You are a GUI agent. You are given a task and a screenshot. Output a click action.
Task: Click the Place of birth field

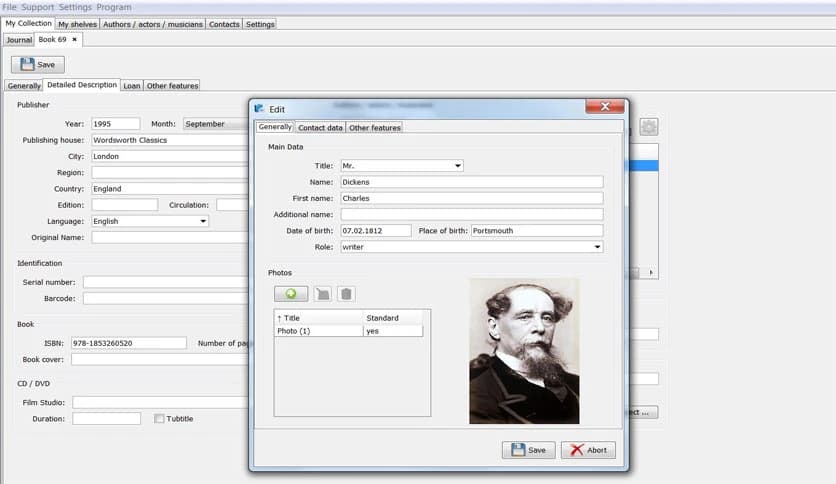[x=537, y=231]
